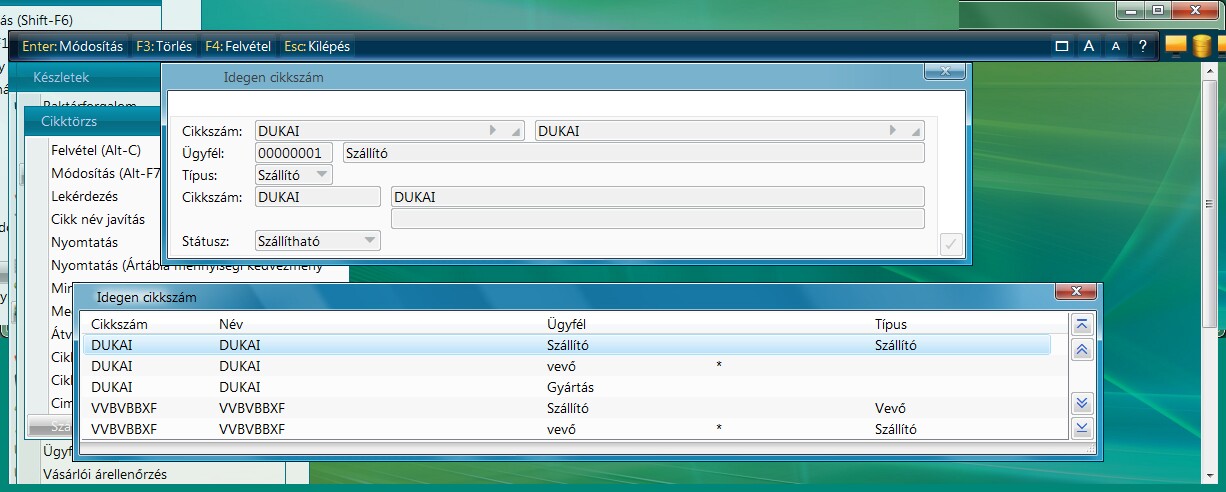Select Cikk név javítás in the Cikktörzs menu
The width and height of the screenshot is (1226, 492).
[98, 219]
